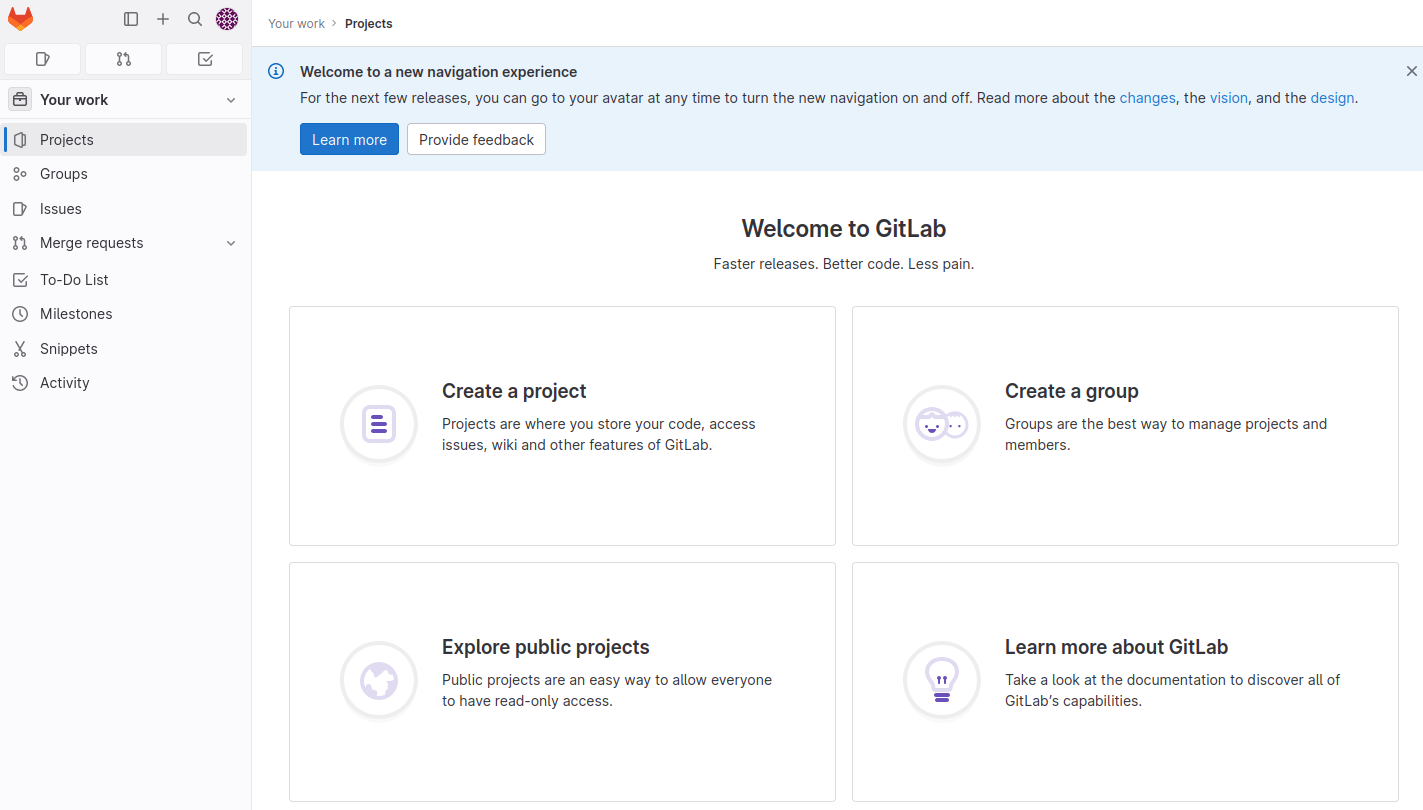This screenshot has width=1423, height=810.
Task: Click the GitLab fox logo
Action: pyautogui.click(x=20, y=19)
